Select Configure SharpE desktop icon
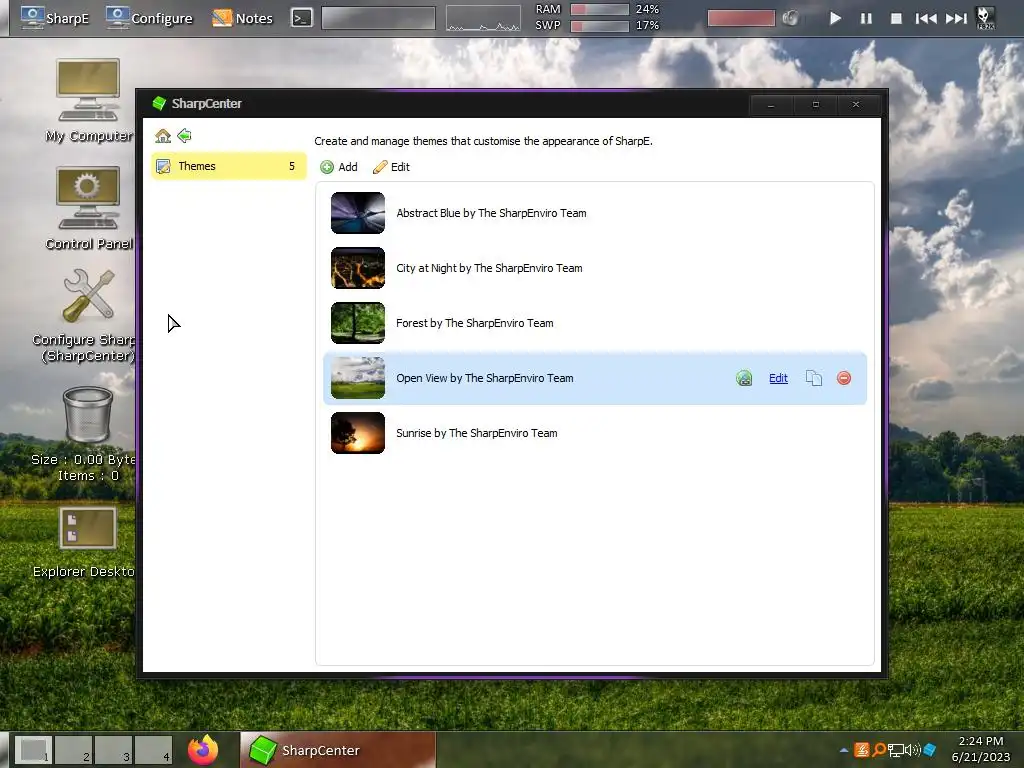Screen dimensions: 1024x768 coord(88,316)
